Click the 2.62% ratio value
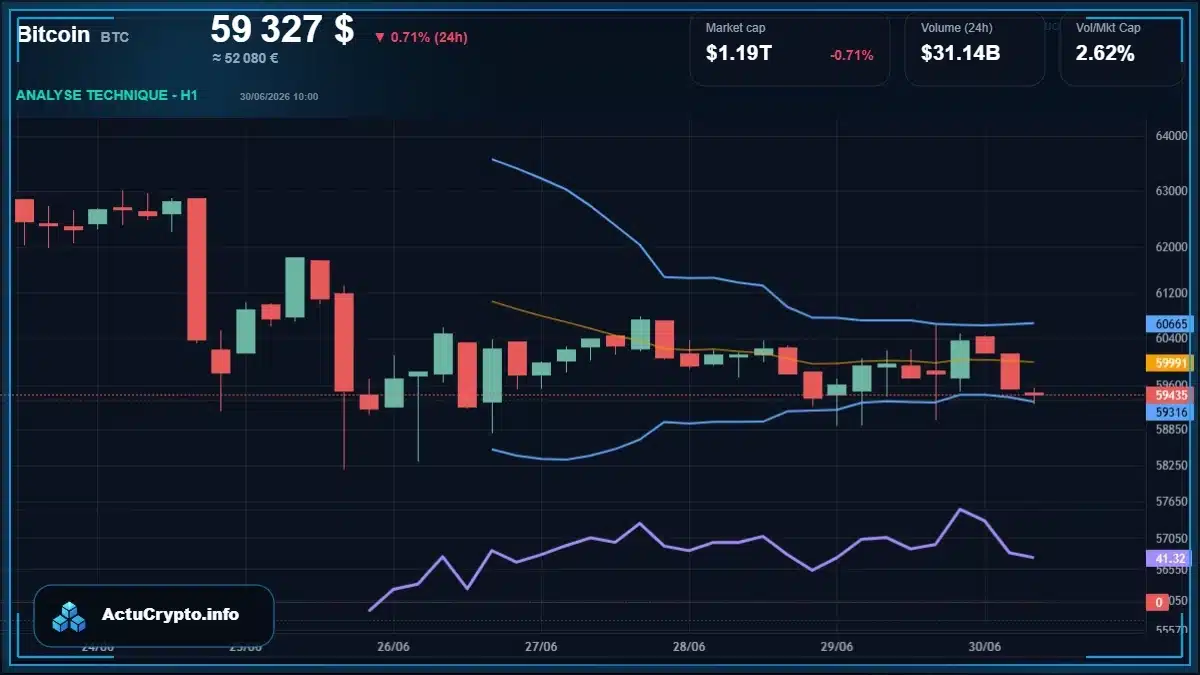This screenshot has width=1200, height=675. pos(1105,54)
